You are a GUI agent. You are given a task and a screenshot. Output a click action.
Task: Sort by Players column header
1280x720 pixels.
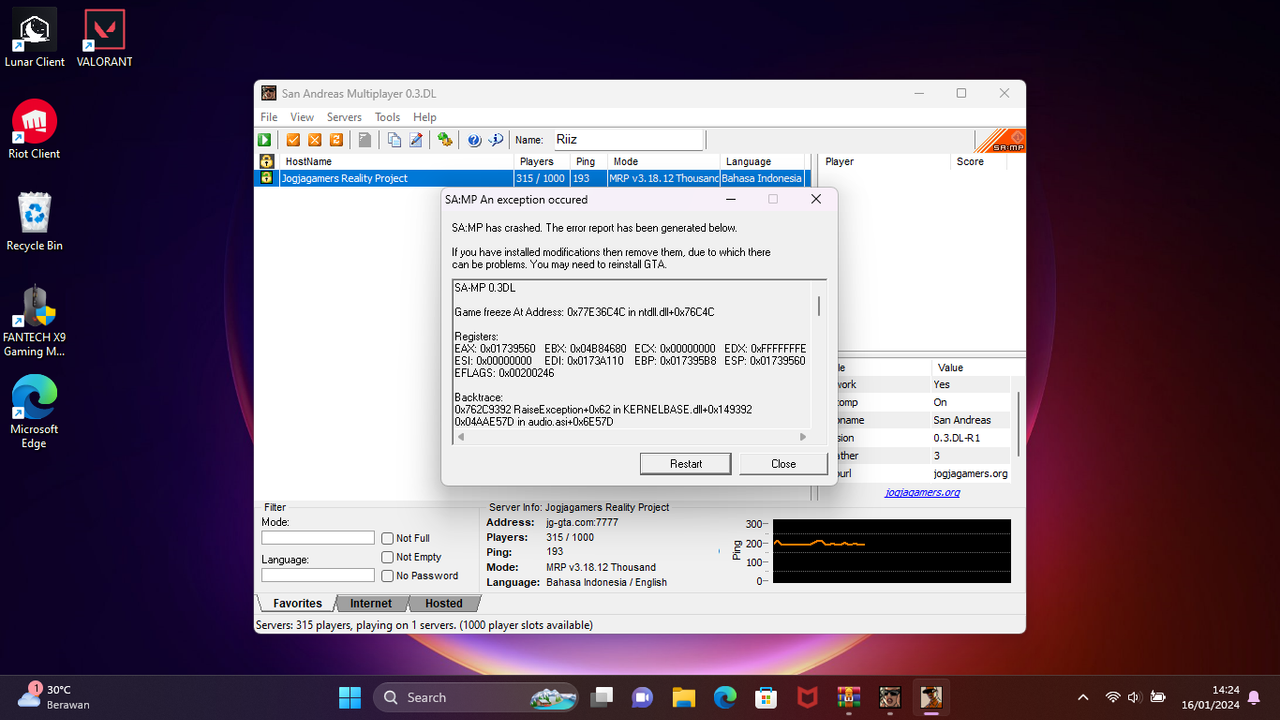click(542, 161)
